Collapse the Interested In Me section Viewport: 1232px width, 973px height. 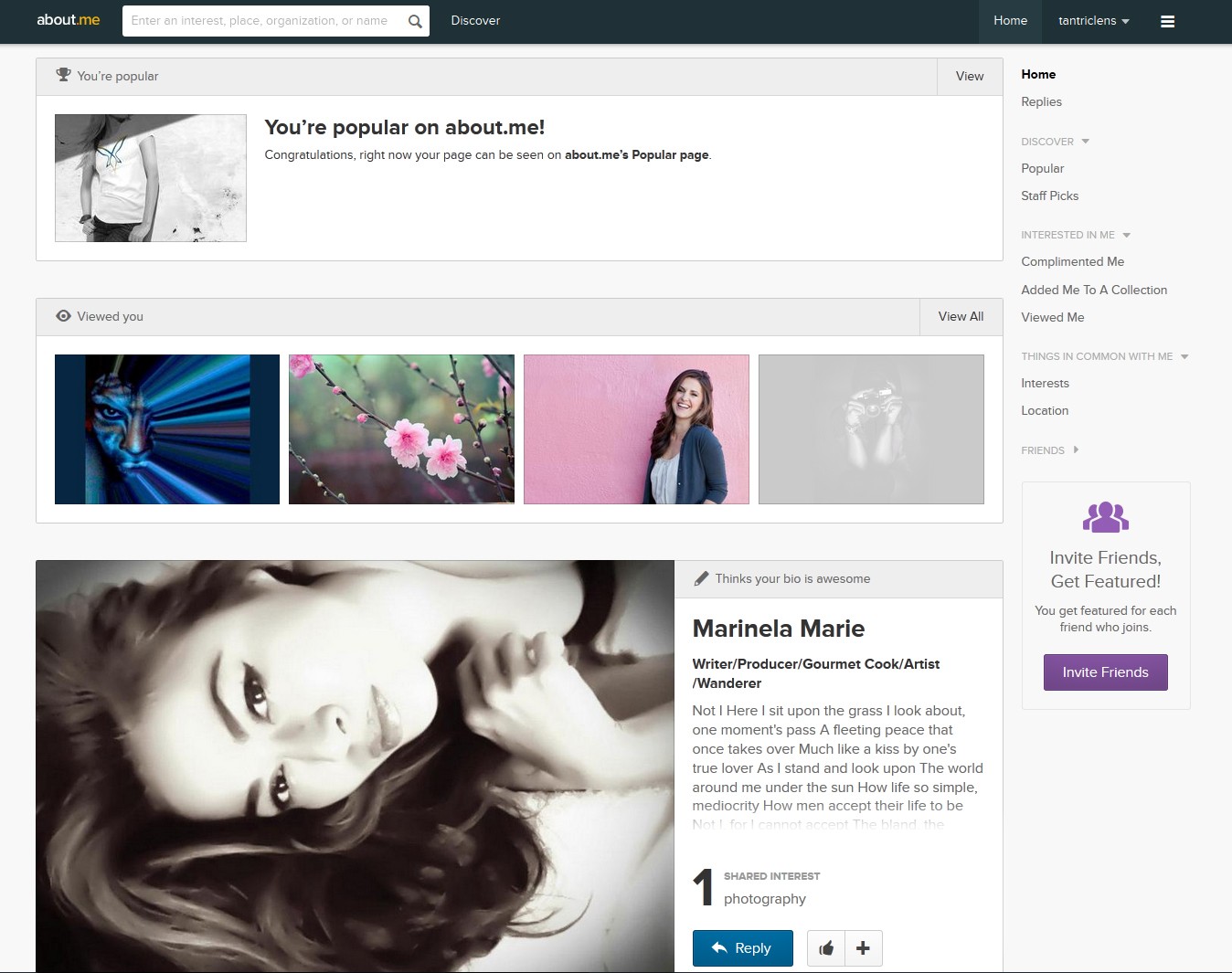1126,236
